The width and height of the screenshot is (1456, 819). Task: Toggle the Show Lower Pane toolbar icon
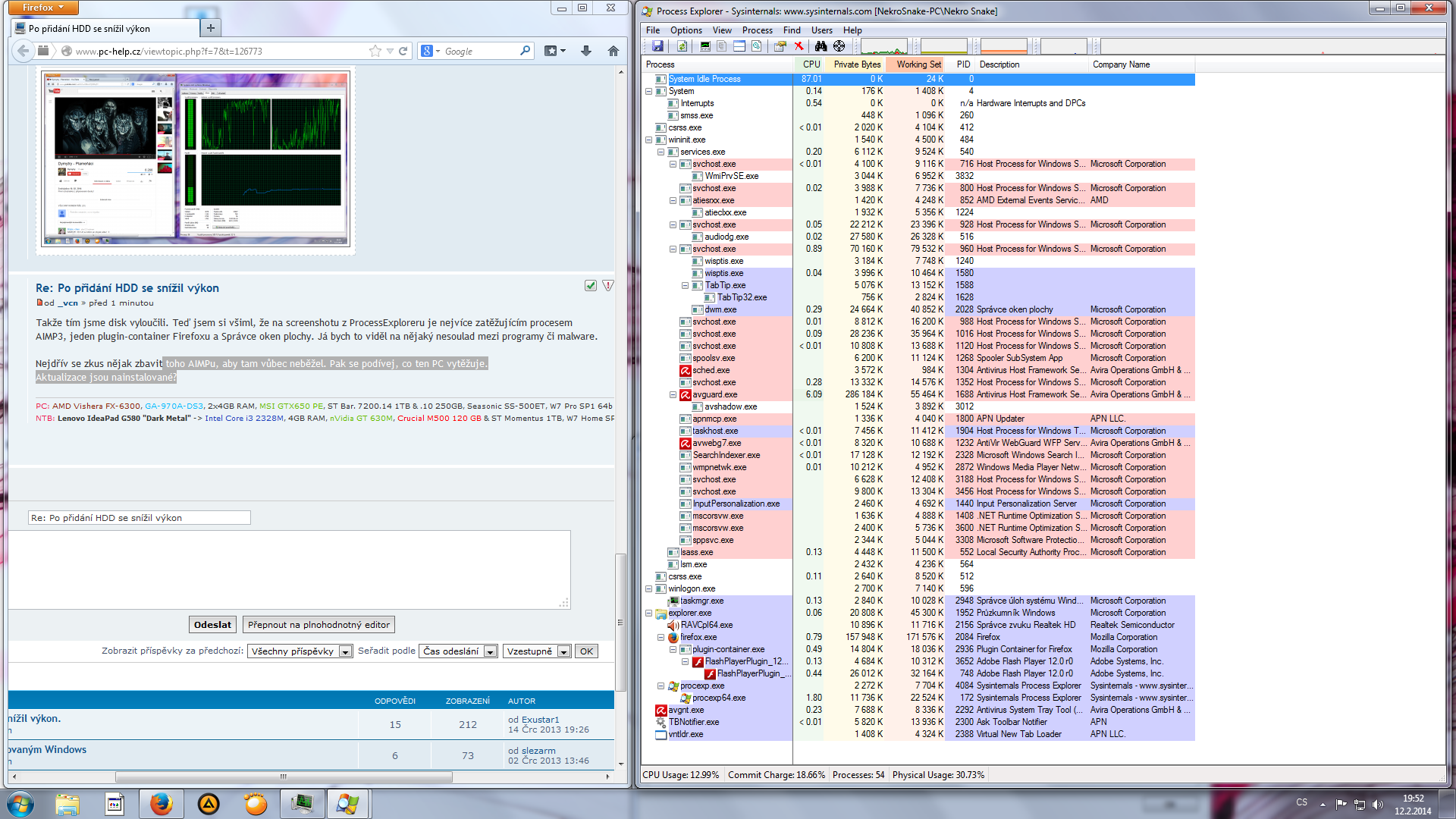click(x=739, y=47)
